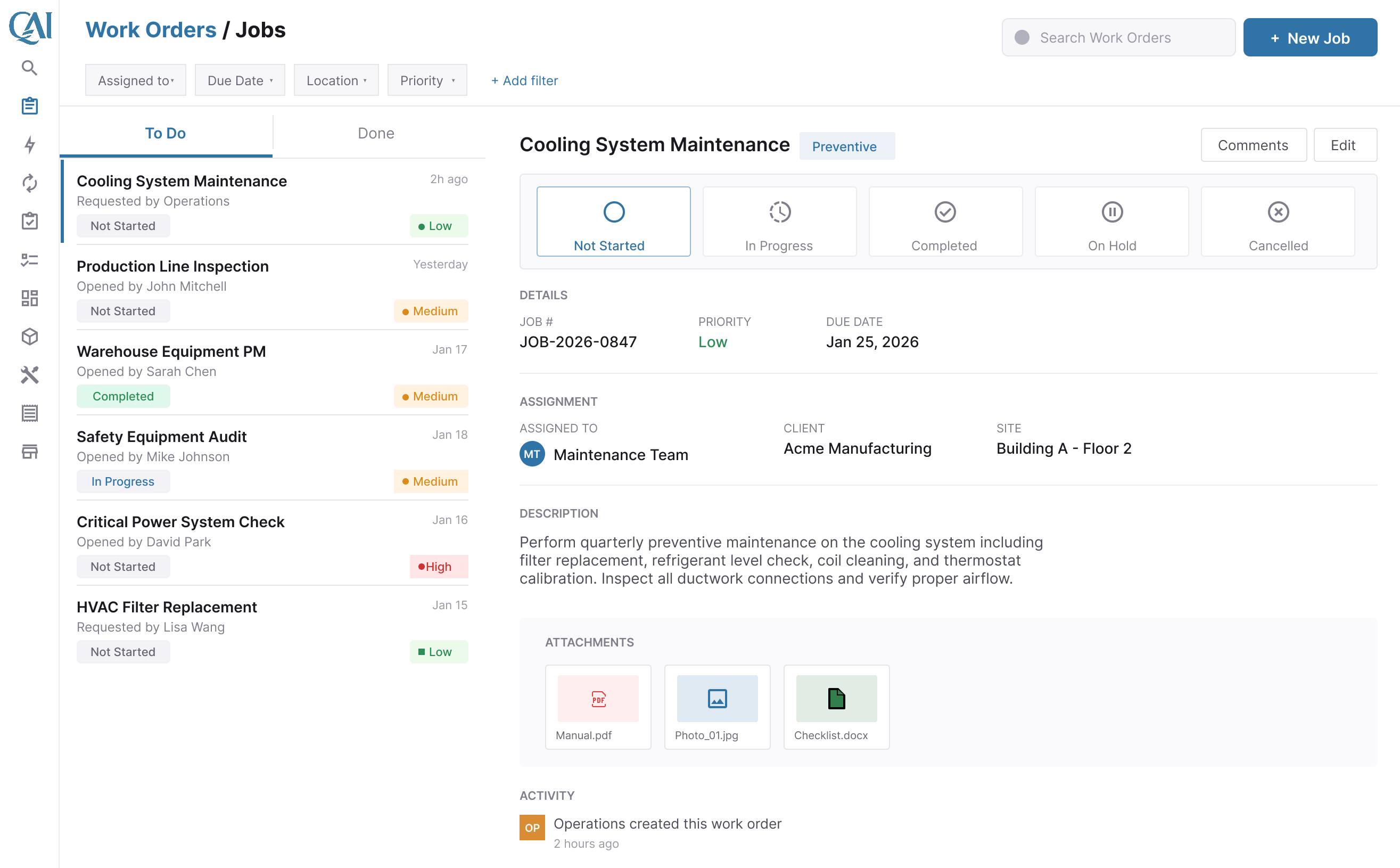Expand the Assigned to filter dropdown
Image resolution: width=1400 pixels, height=868 pixels.
(135, 80)
